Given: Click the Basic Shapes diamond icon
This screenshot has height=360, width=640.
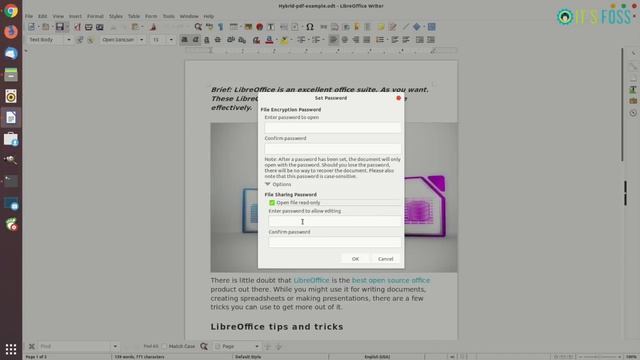Looking at the screenshot, I should pyautogui.click(x=417, y=27).
